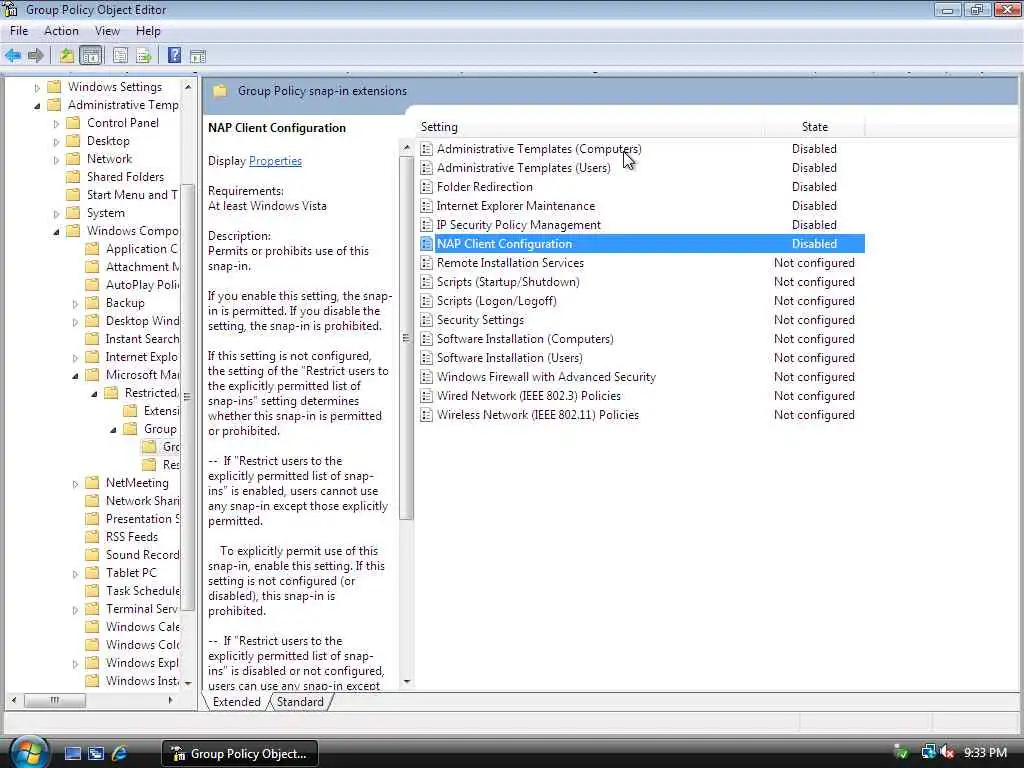Screen dimensions: 1024x768
Task: Switch to the Extended tab
Action: (236, 702)
